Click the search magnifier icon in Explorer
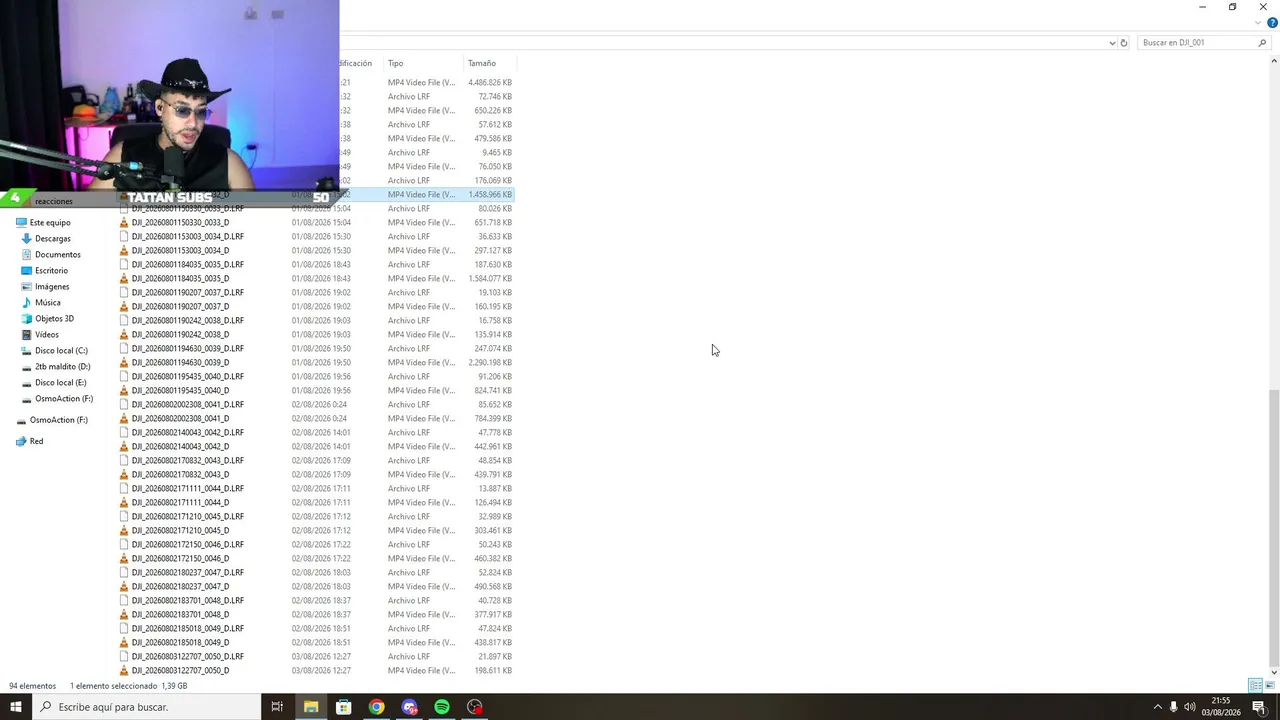1280x720 pixels. tap(1262, 43)
